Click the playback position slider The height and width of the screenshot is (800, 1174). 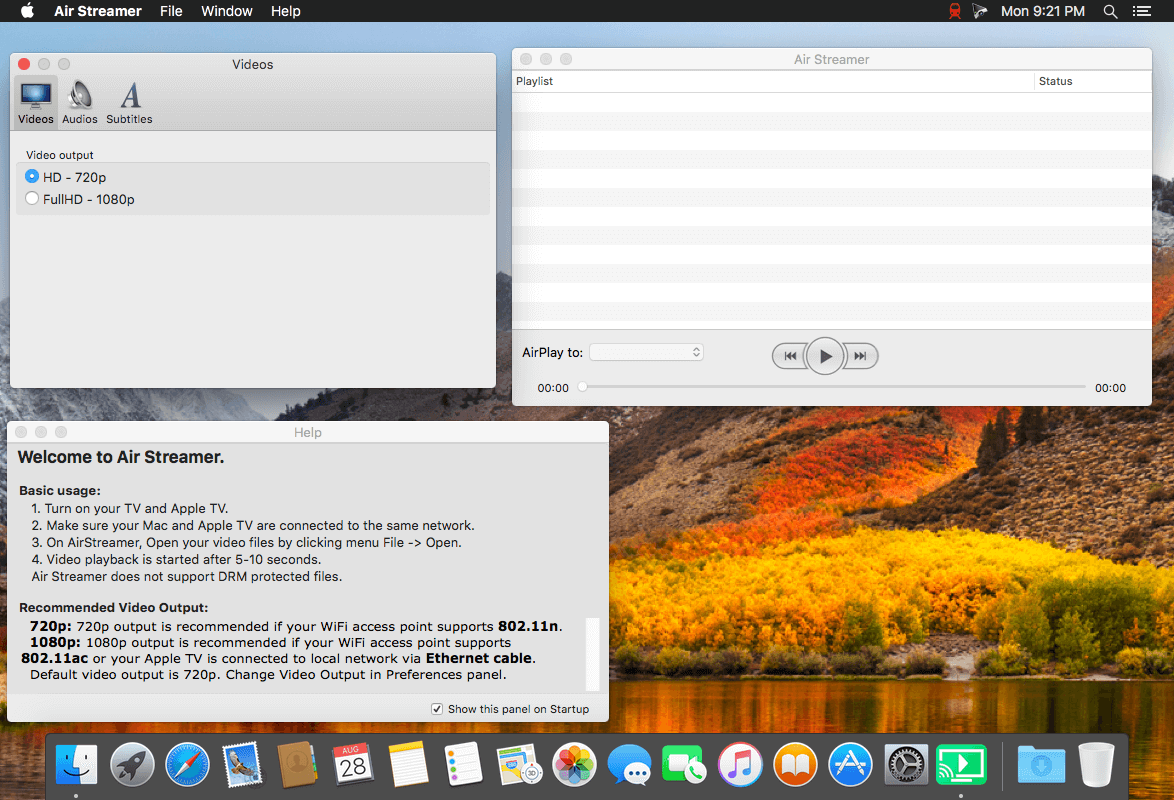[x=833, y=387]
